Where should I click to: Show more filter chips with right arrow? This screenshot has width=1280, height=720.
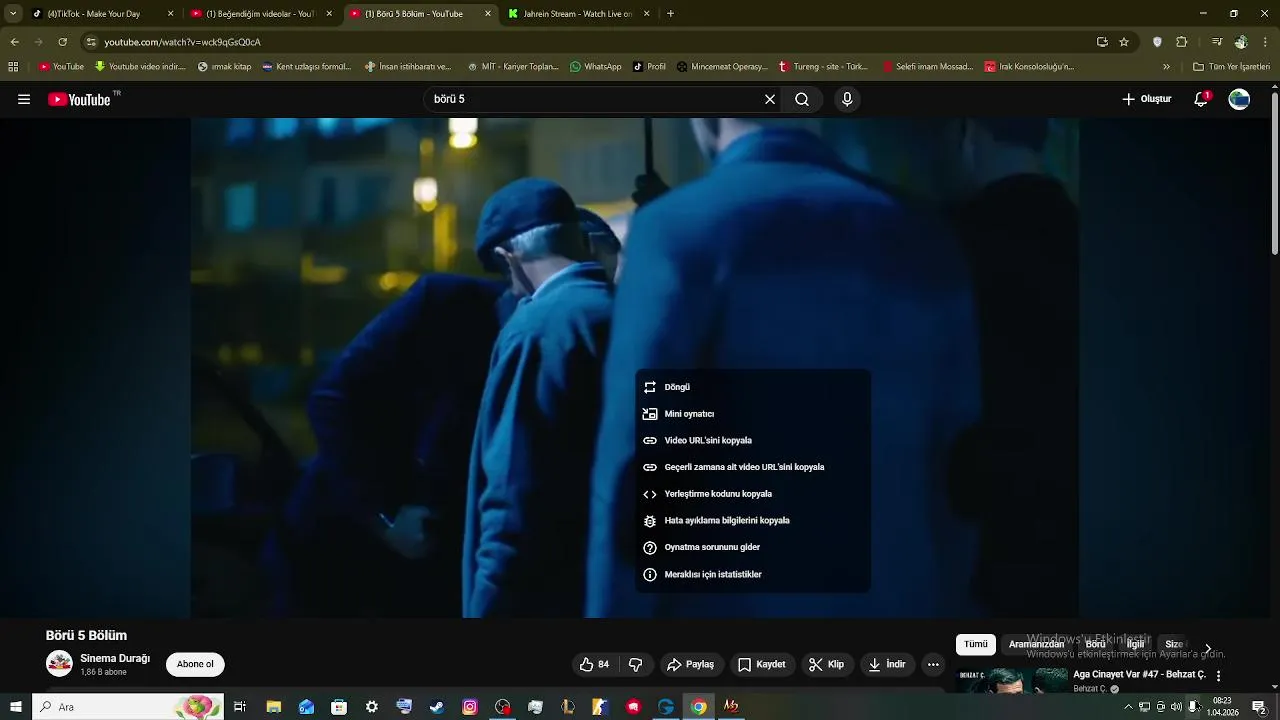click(x=1207, y=647)
